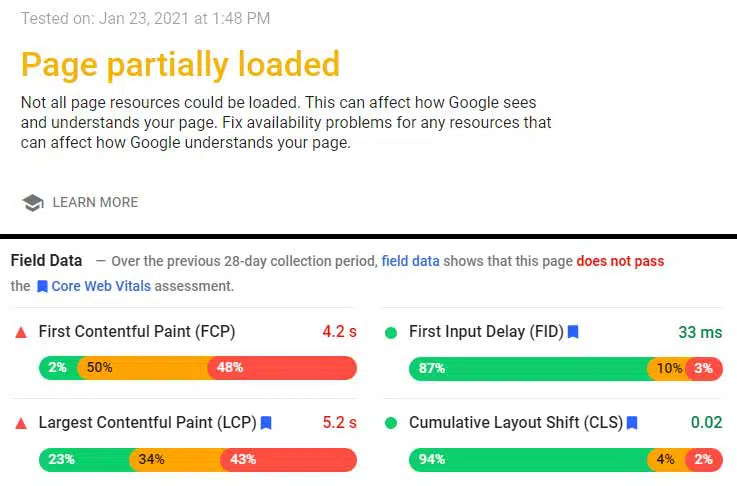
Task: Click the red 48% segment of FCP bar
Action: (282, 368)
